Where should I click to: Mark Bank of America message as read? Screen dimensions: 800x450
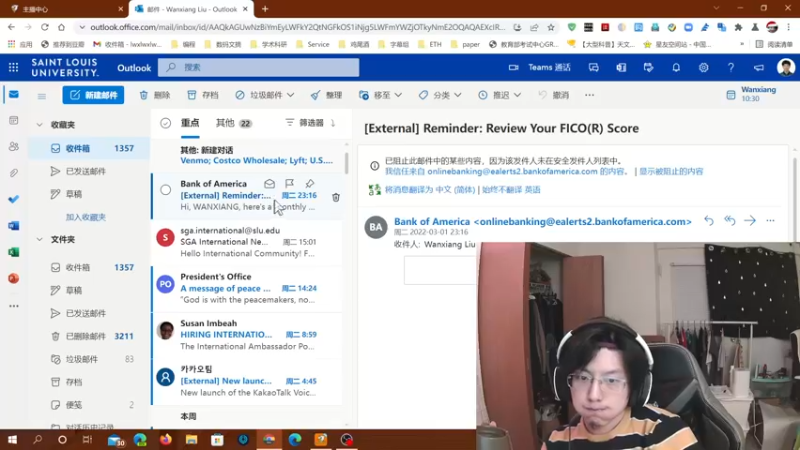pos(269,184)
